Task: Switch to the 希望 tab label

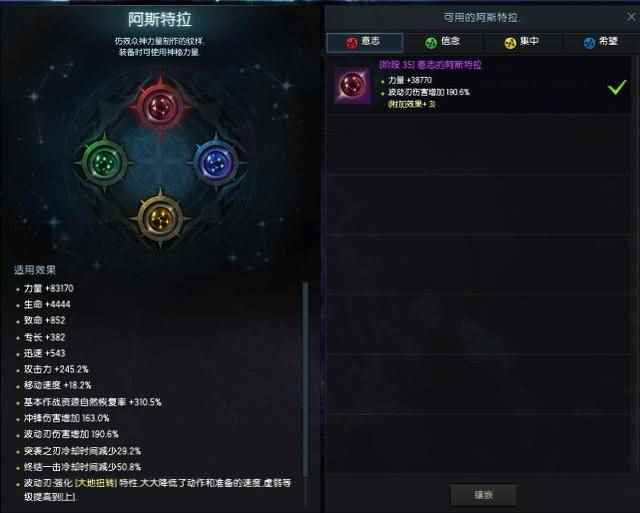Action: pyautogui.click(x=608, y=42)
